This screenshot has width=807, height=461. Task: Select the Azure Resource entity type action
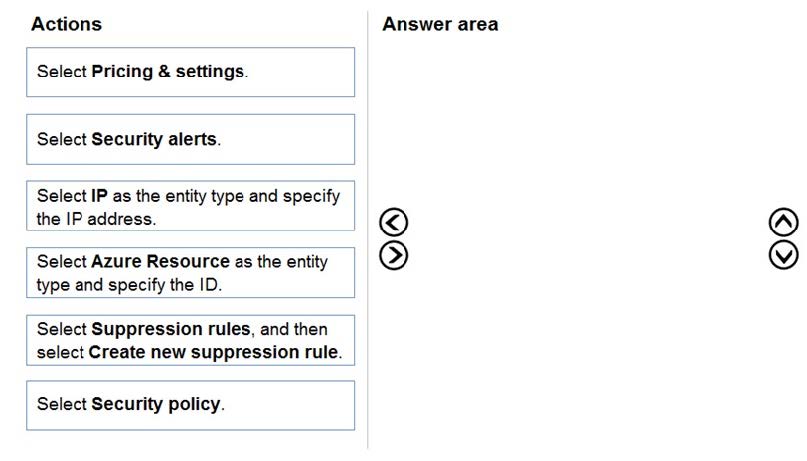190,272
